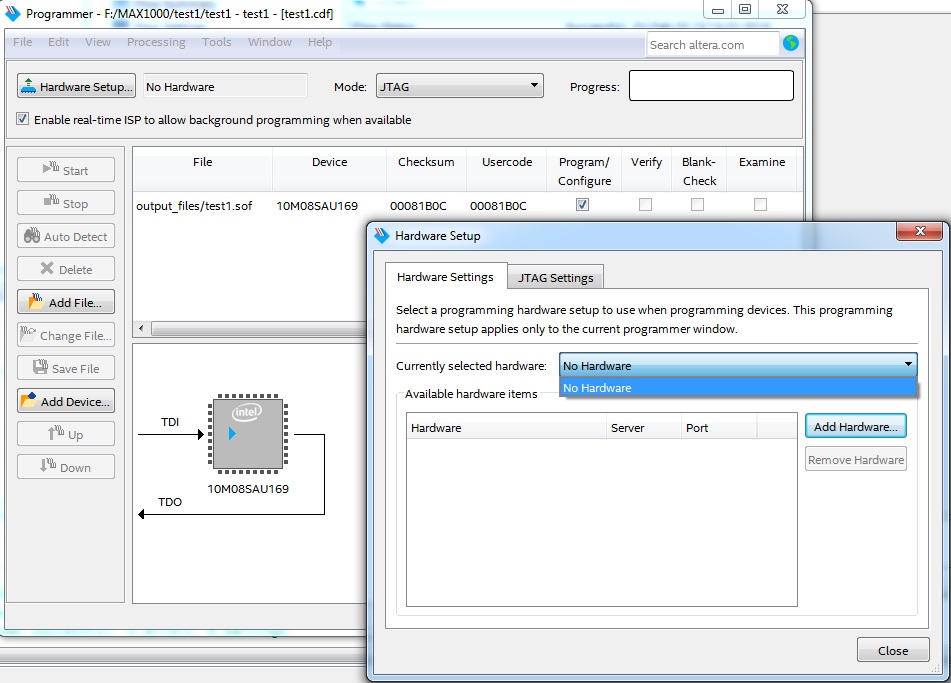
Task: Click the Search altera.com field
Action: (x=712, y=44)
